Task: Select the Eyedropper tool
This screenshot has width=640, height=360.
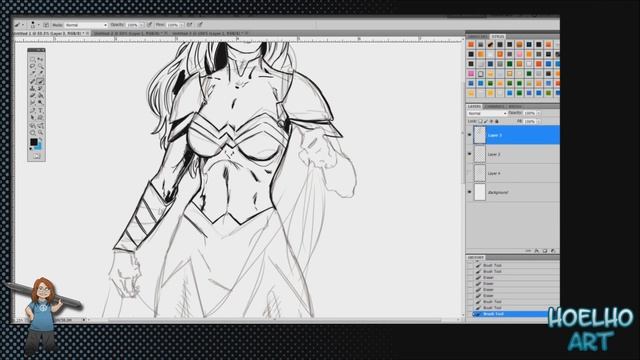Action: (40, 73)
